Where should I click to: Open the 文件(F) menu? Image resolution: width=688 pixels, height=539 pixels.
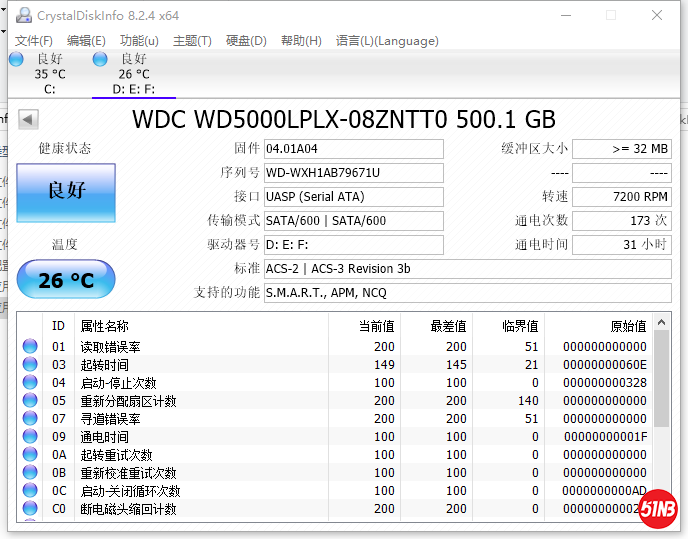(x=34, y=41)
